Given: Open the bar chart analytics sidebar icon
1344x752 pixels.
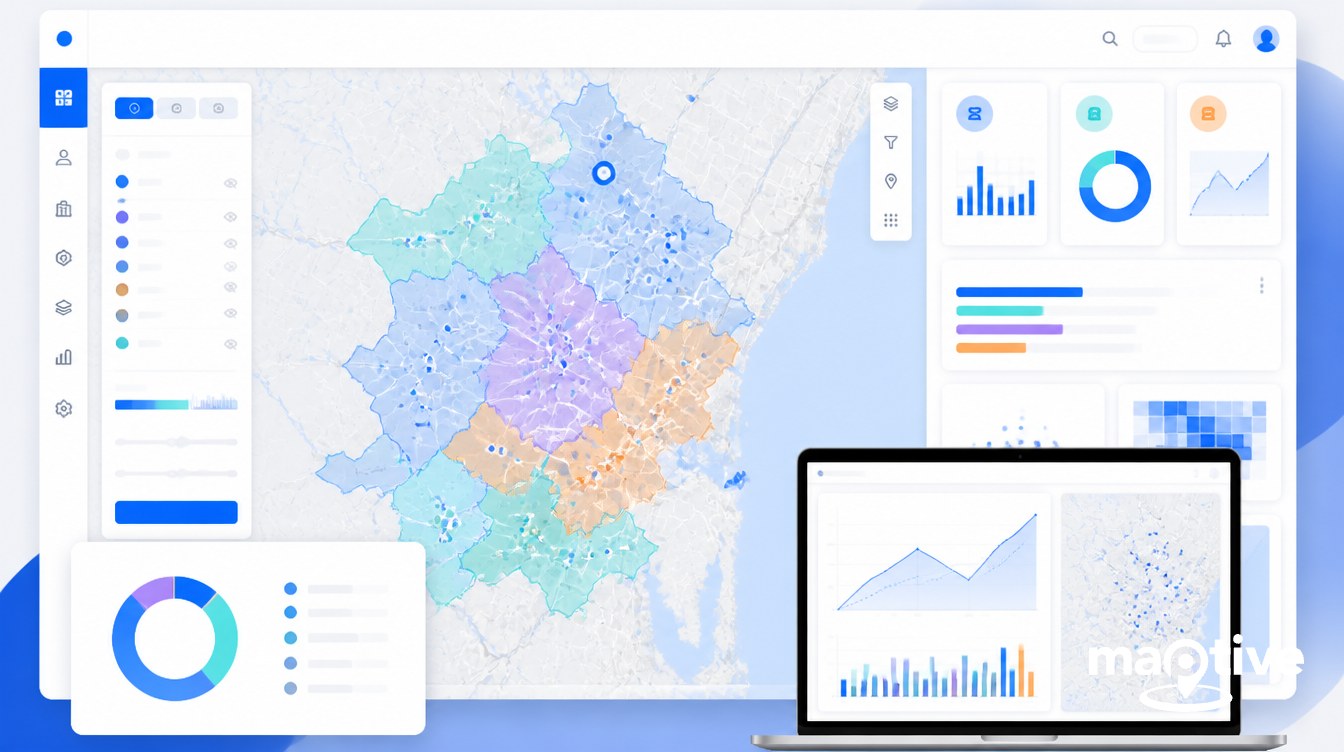Looking at the screenshot, I should point(64,357).
